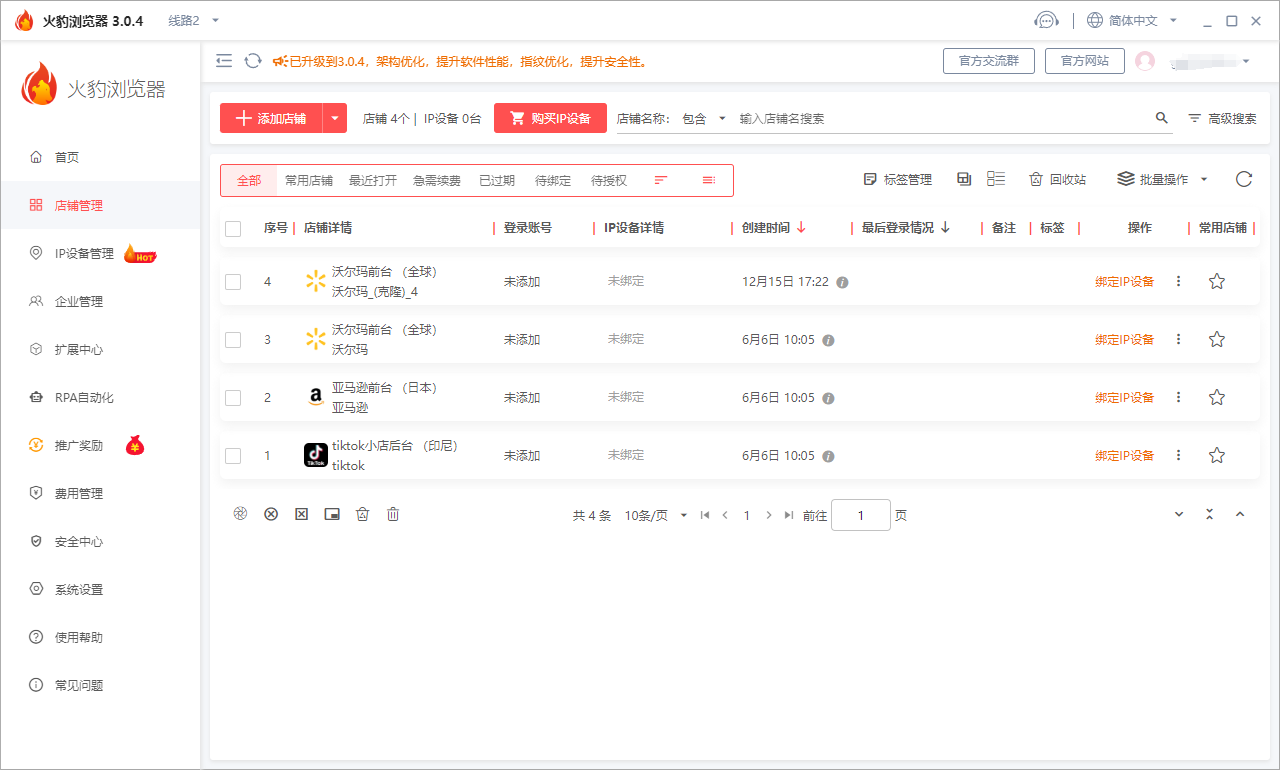
Task: Open the 标签管理 tag manager
Action: [x=897, y=179]
